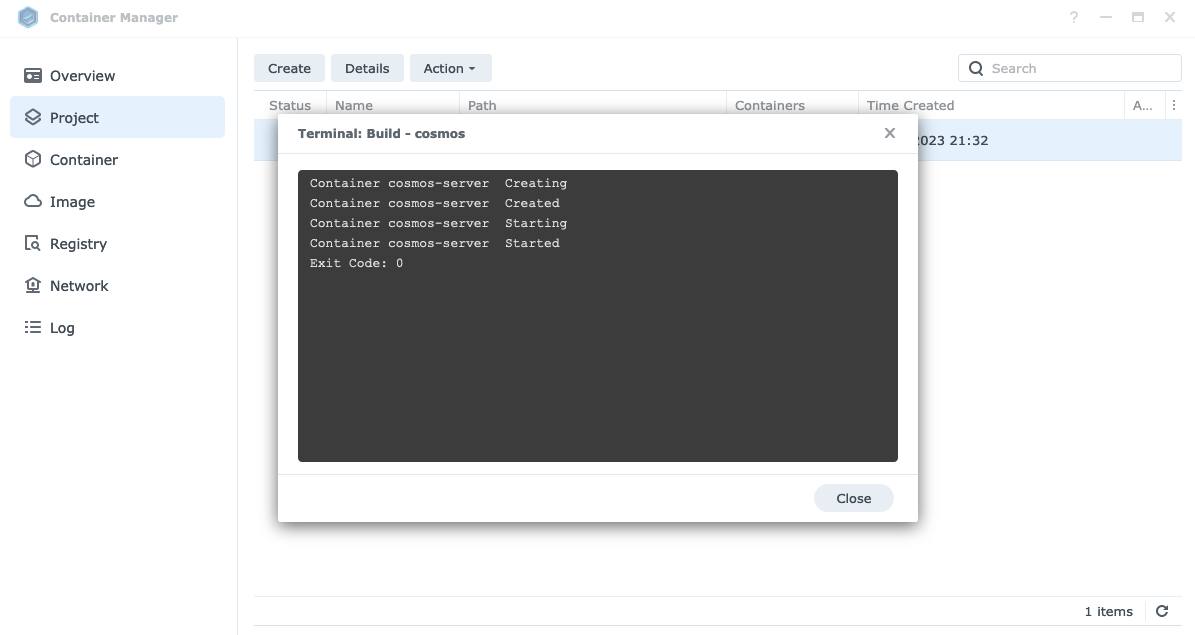Viewport: 1195px width, 635px height.
Task: Expand the Action dropdown menu
Action: click(450, 69)
